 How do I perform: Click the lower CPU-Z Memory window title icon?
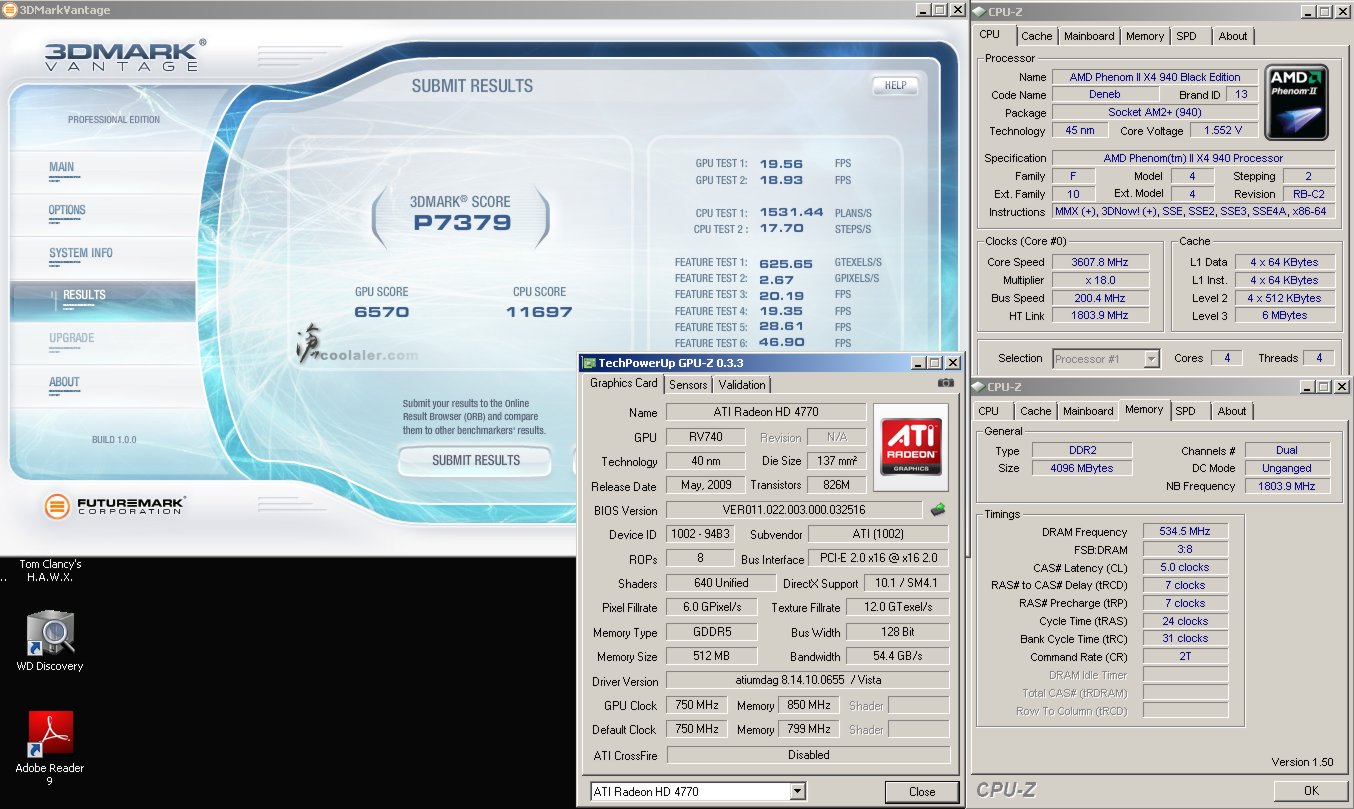(x=979, y=386)
